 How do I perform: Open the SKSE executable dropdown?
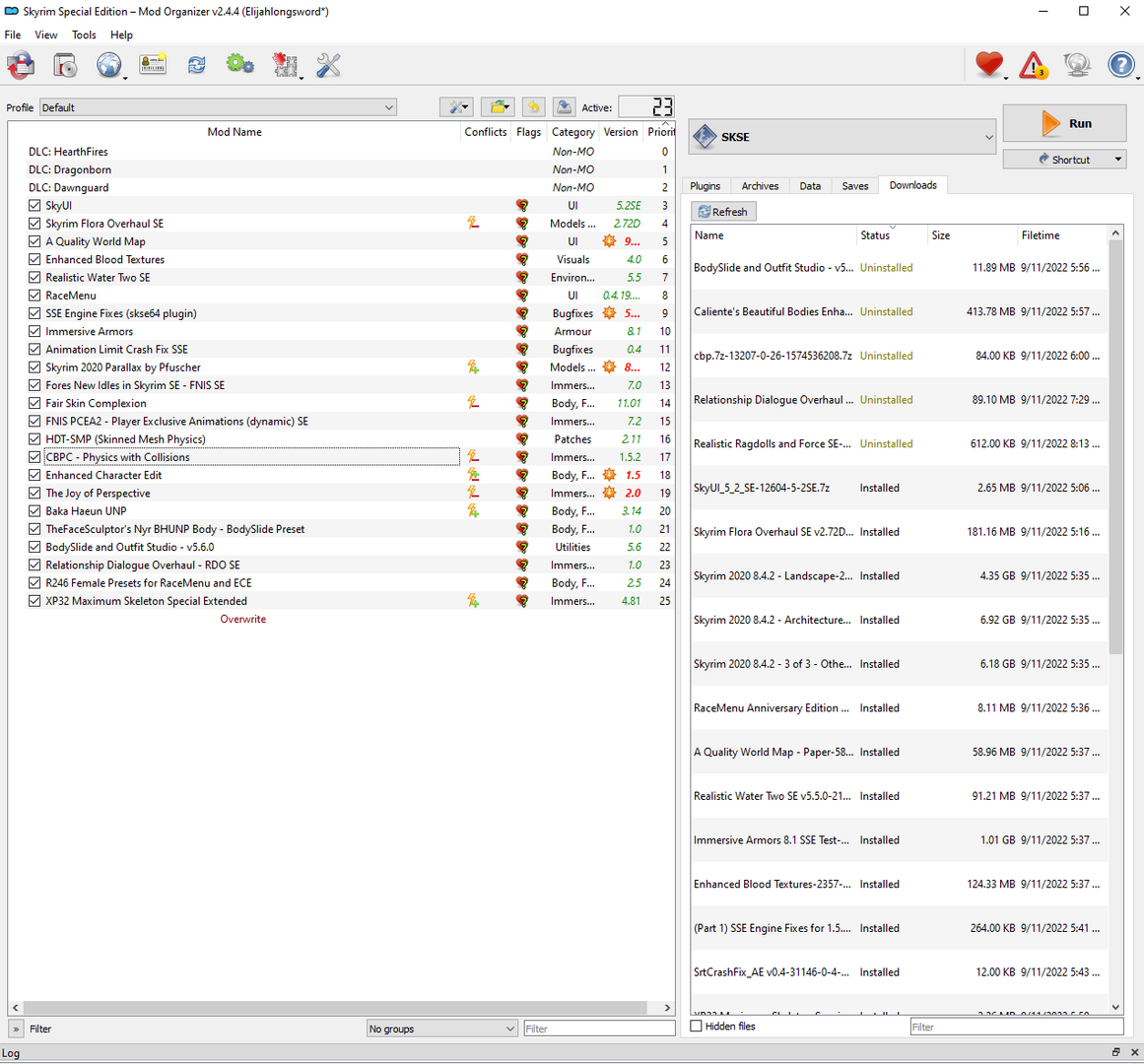click(x=841, y=136)
